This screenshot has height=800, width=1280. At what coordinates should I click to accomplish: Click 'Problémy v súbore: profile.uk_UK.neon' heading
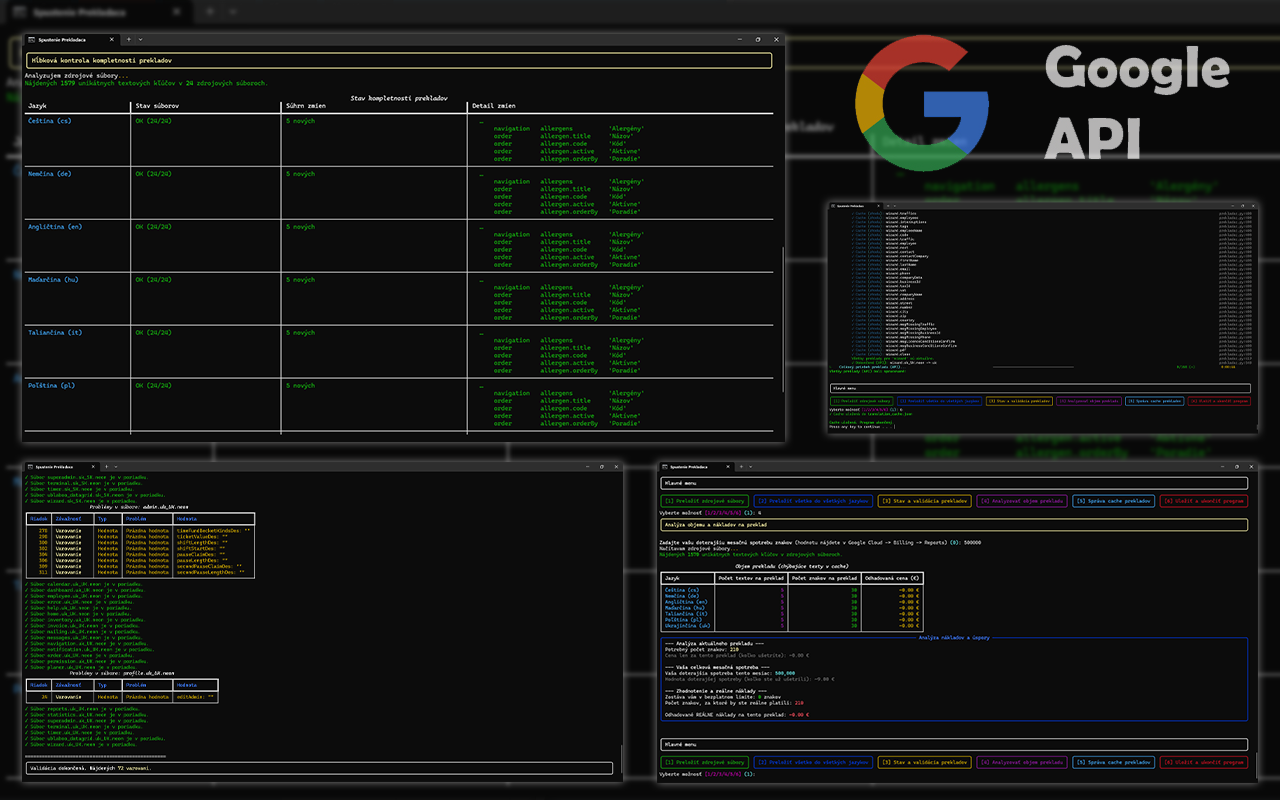tap(122, 674)
